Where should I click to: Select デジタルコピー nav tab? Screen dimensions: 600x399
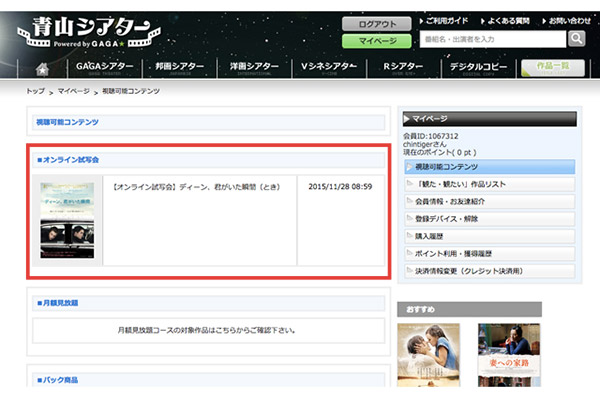pyautogui.click(x=478, y=68)
